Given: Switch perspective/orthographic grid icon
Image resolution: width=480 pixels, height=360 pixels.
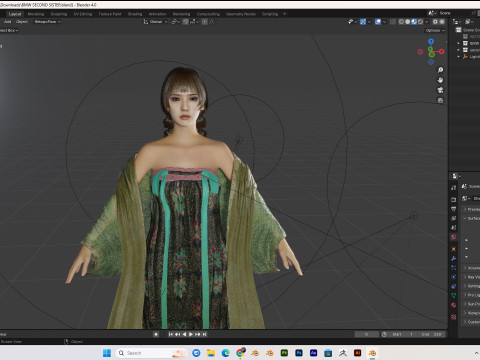Looking at the screenshot, I should tap(440, 100).
